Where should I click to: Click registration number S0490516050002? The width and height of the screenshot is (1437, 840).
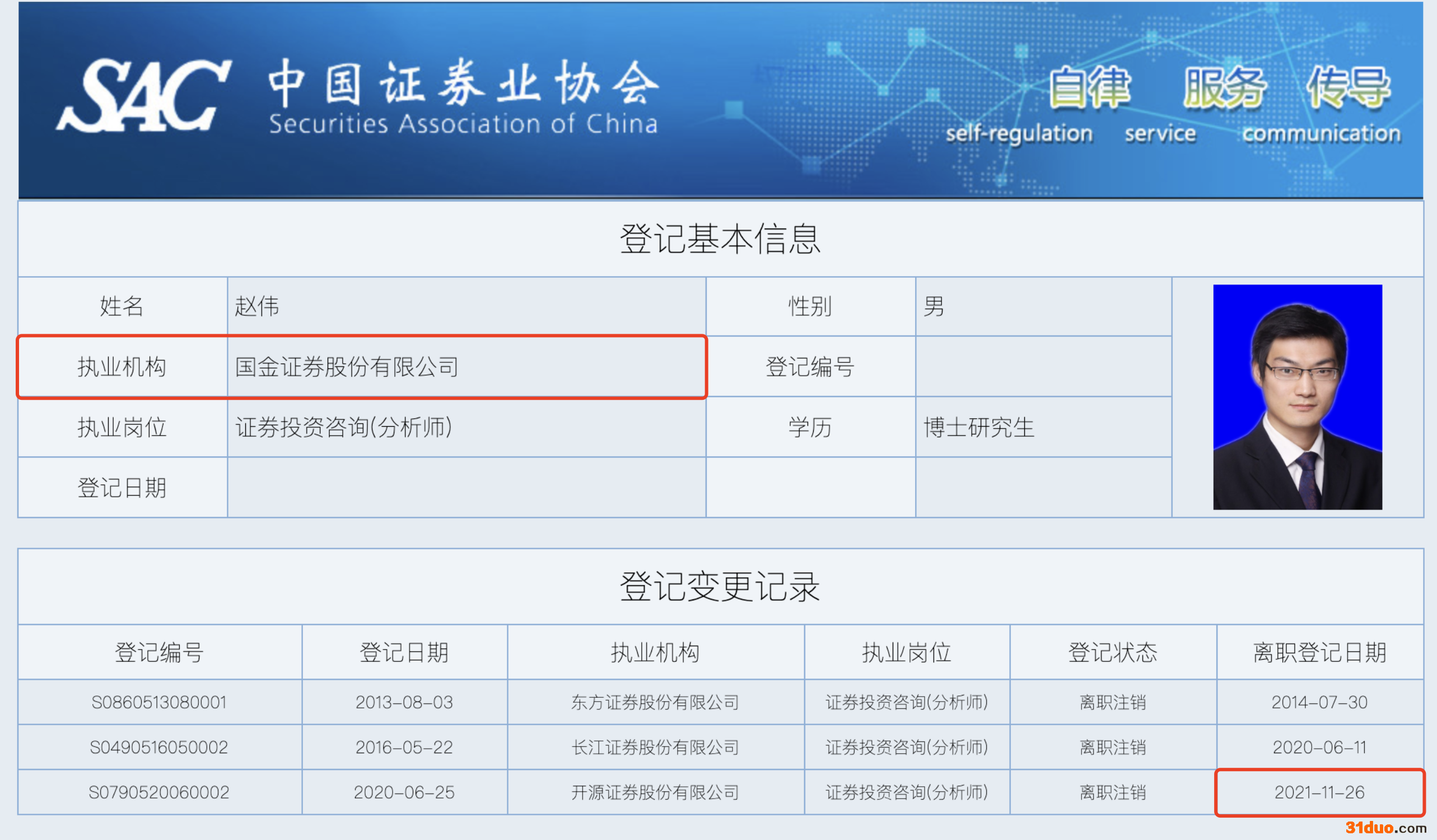point(159,747)
